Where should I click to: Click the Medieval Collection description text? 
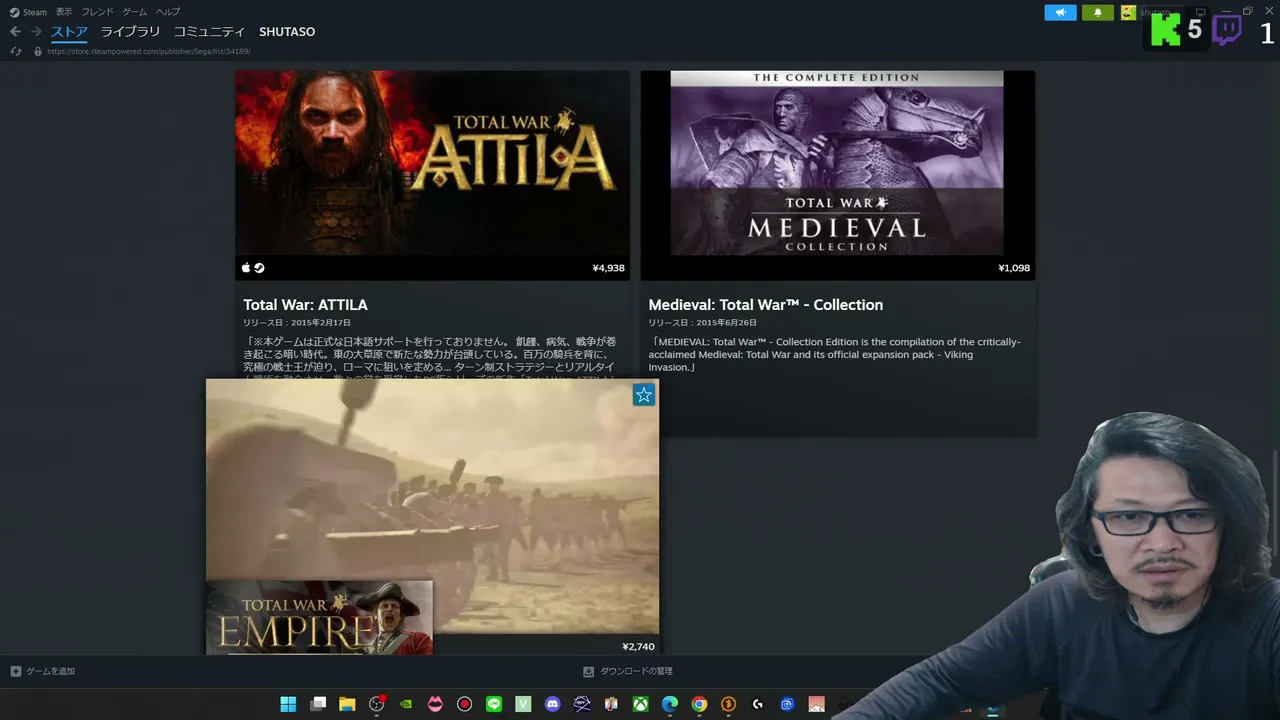coord(835,354)
